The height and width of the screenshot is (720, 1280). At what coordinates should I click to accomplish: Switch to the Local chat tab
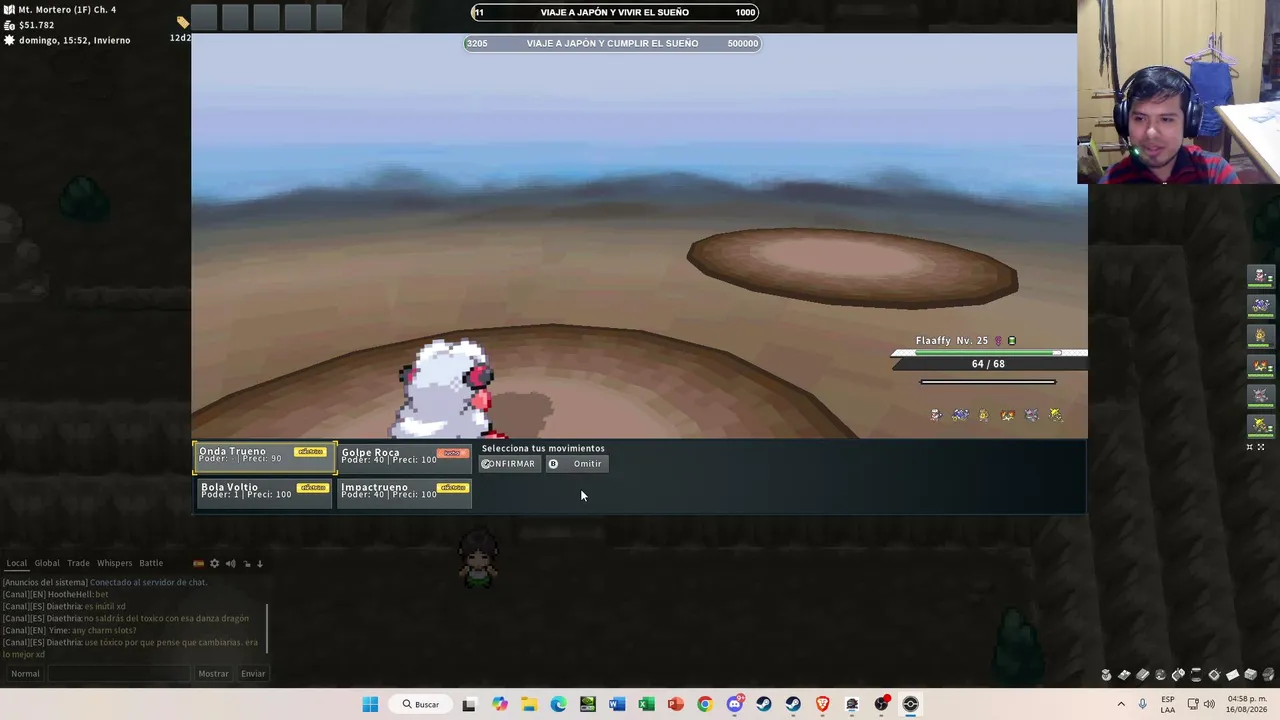[17, 563]
